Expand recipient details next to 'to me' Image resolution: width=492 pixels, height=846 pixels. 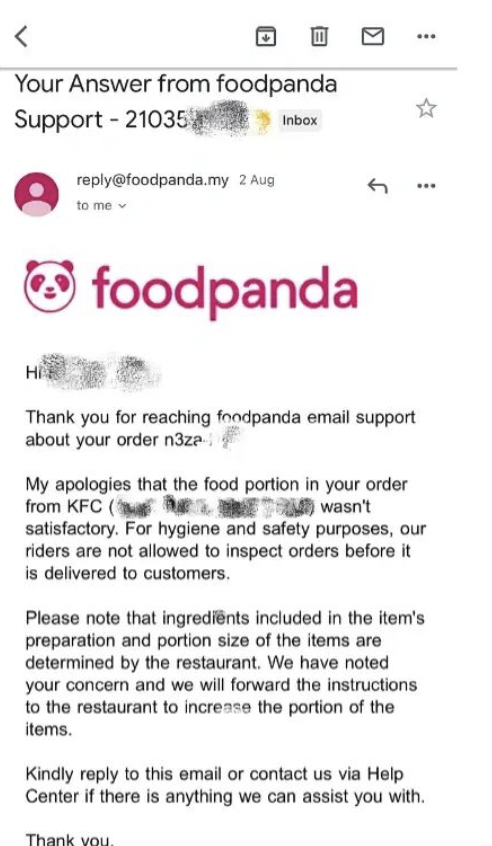click(x=122, y=206)
